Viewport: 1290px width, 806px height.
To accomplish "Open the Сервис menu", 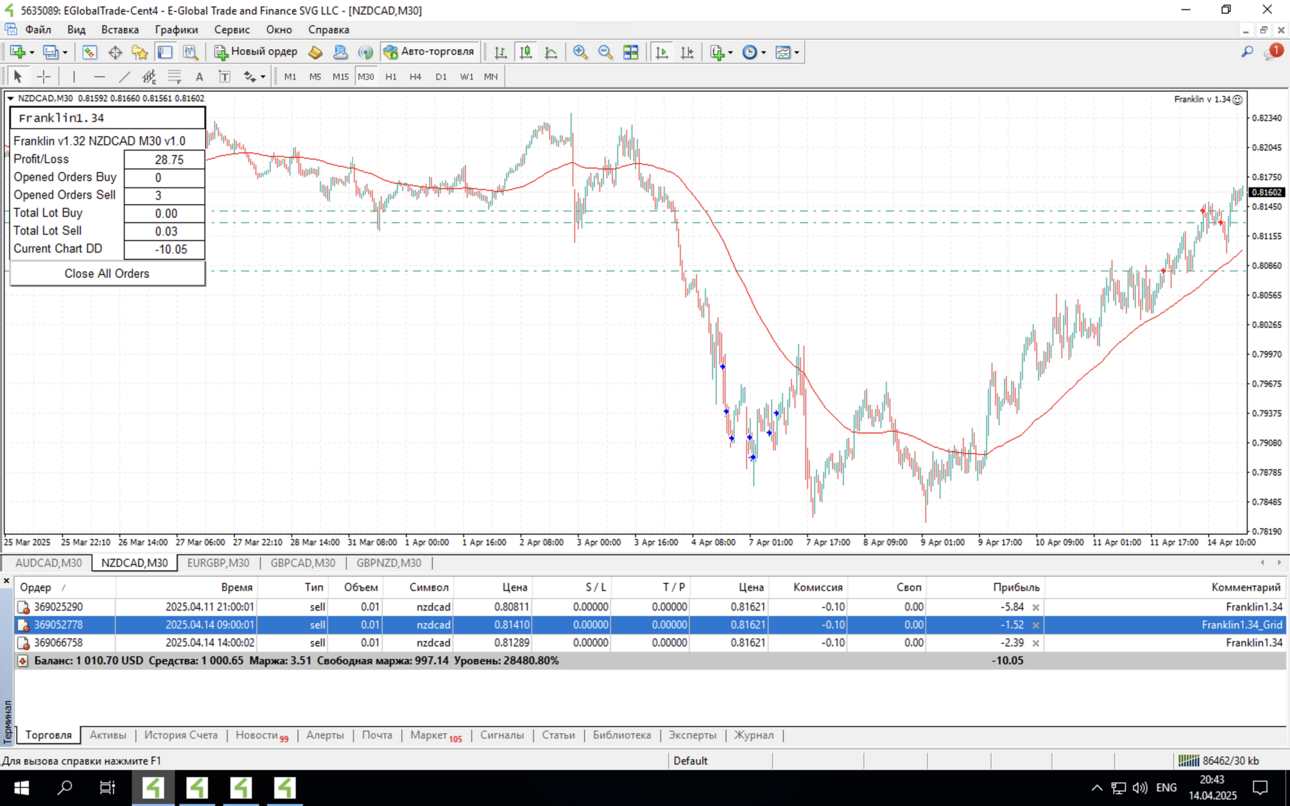I will pos(232,30).
